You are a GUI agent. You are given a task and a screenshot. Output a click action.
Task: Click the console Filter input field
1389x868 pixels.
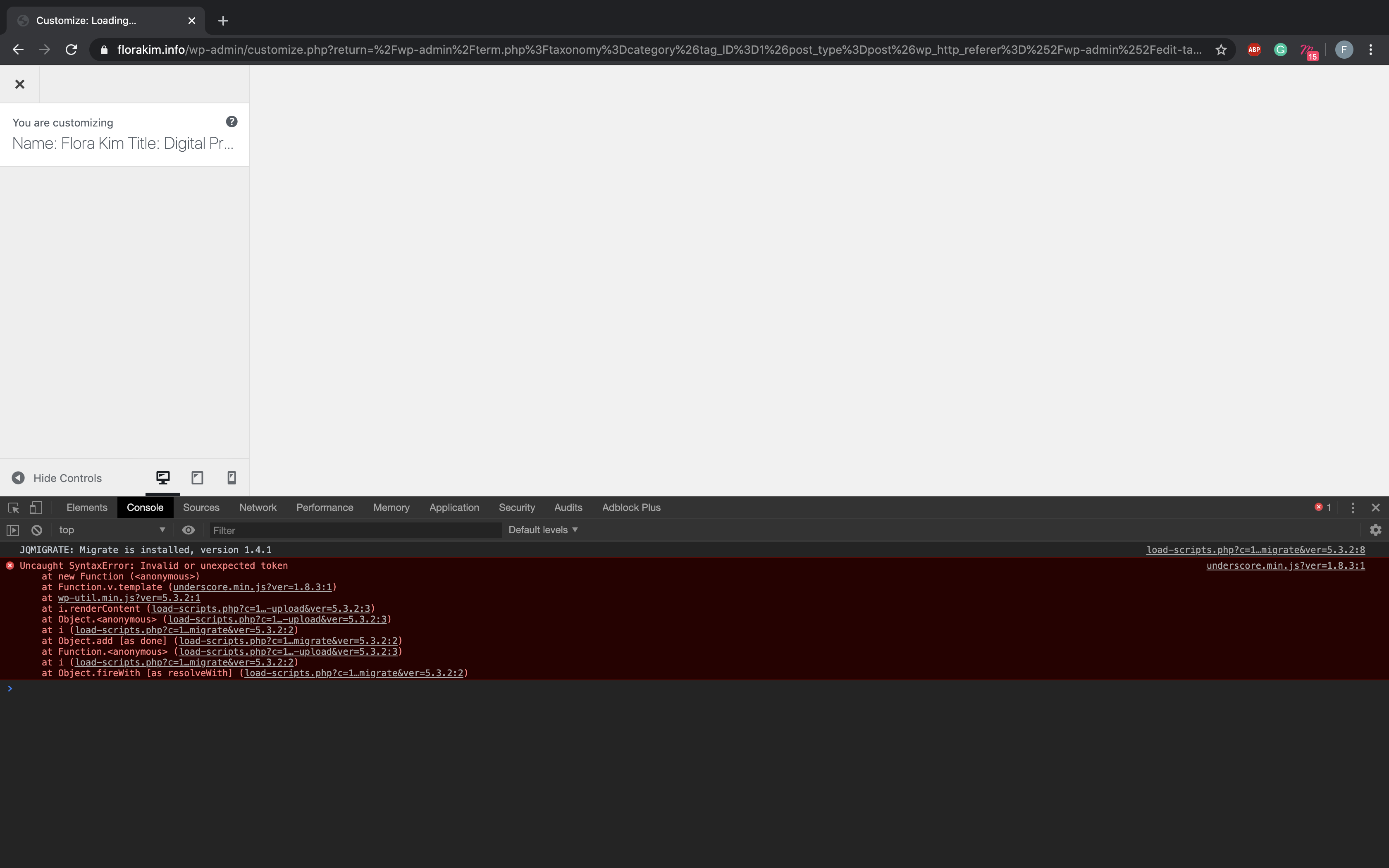pos(355,530)
